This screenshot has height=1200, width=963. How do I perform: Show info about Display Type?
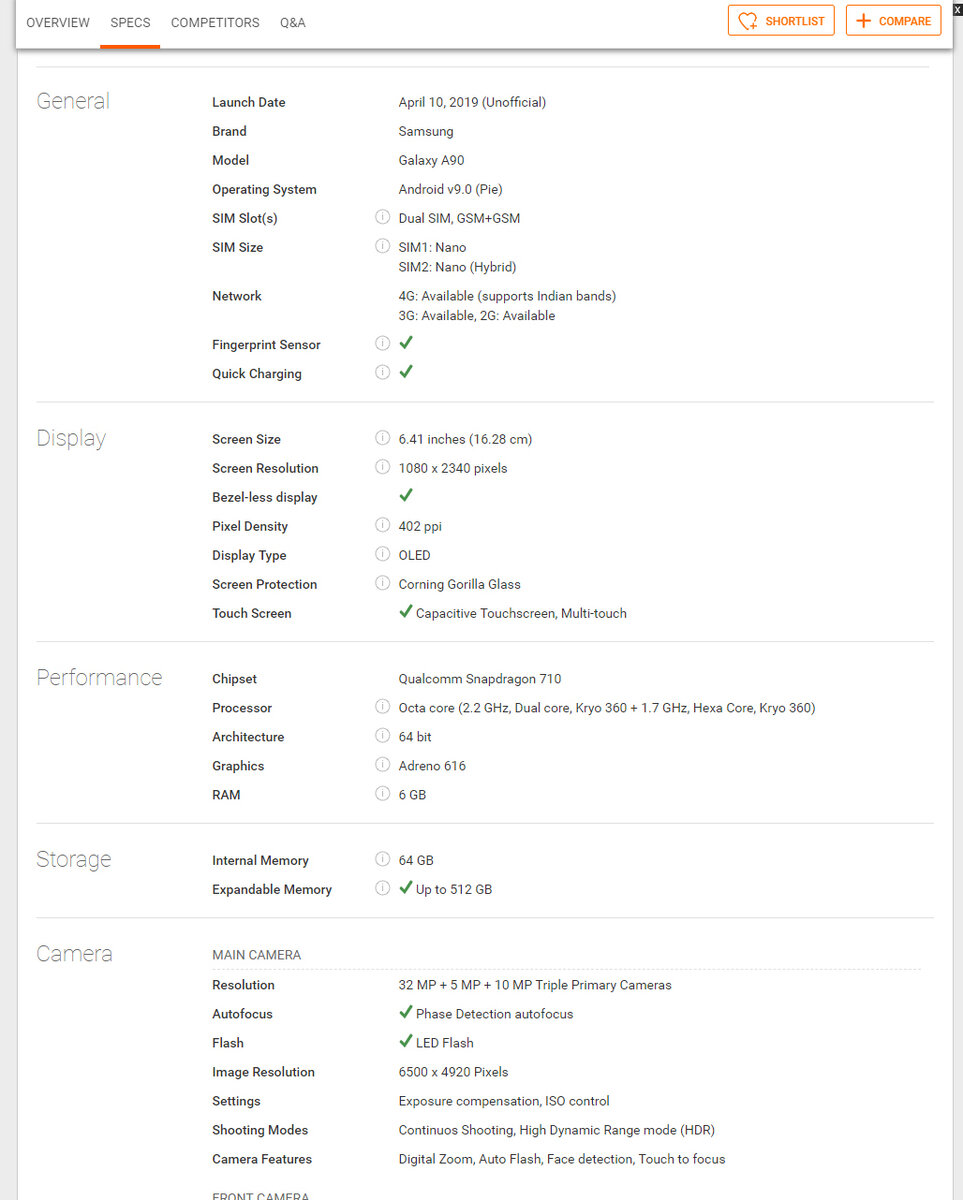pos(382,554)
